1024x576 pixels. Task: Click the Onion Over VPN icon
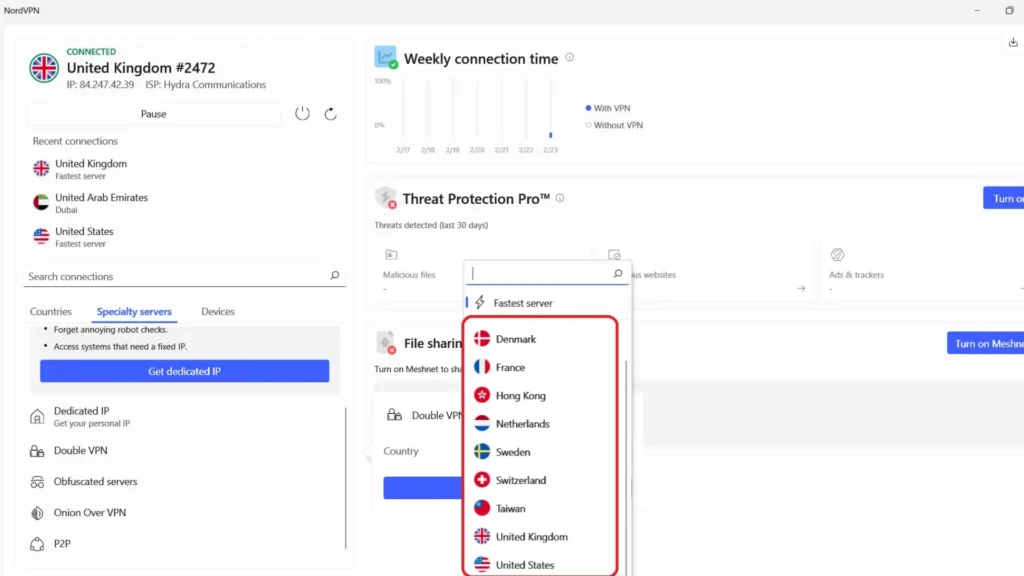click(37, 513)
